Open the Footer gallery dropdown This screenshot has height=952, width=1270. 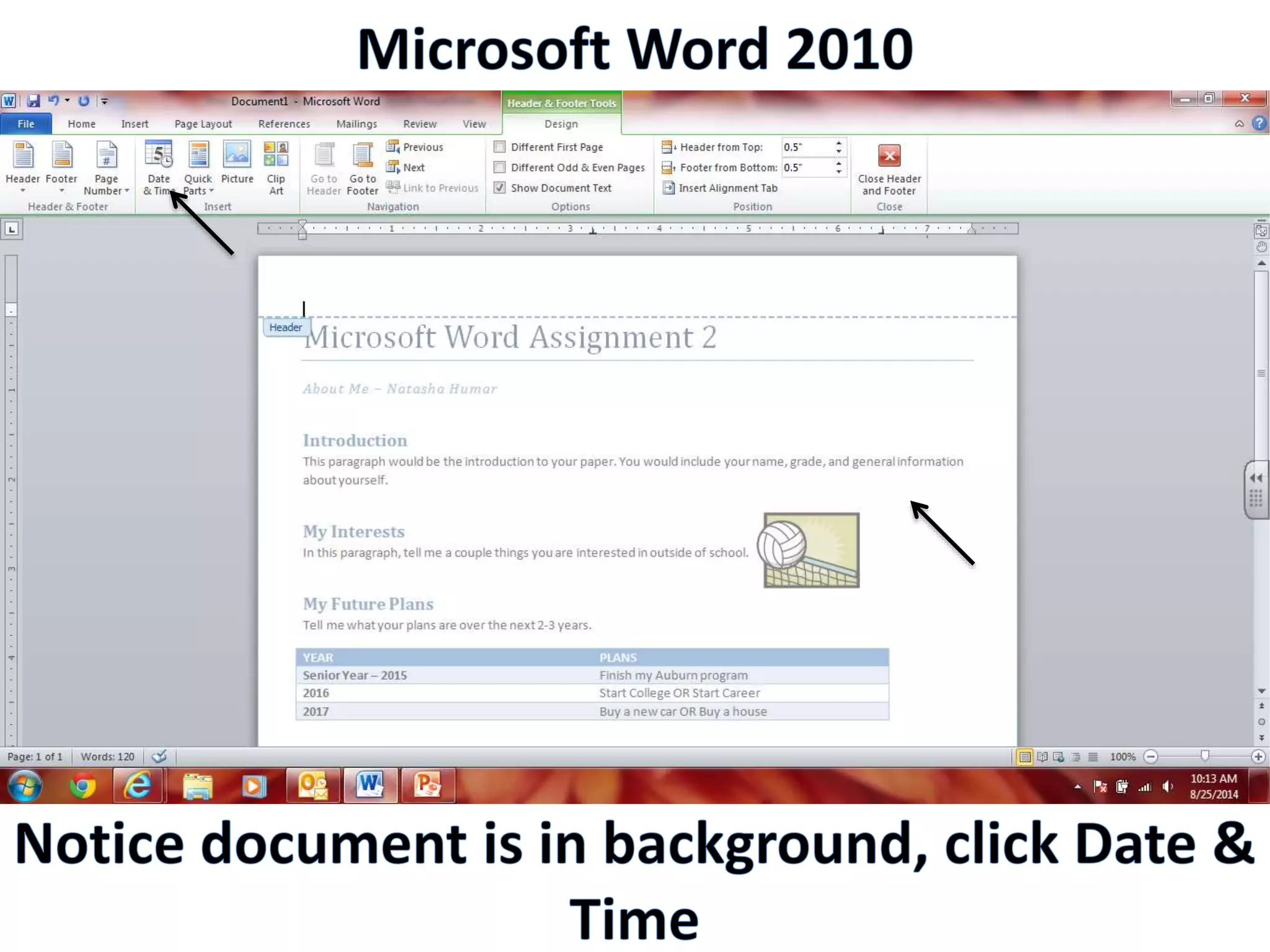point(61,167)
